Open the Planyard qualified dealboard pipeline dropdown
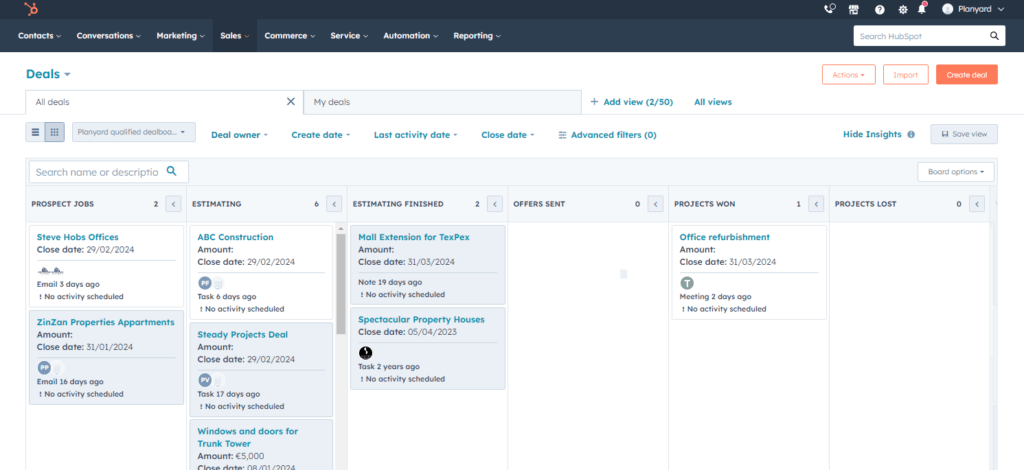 click(134, 132)
